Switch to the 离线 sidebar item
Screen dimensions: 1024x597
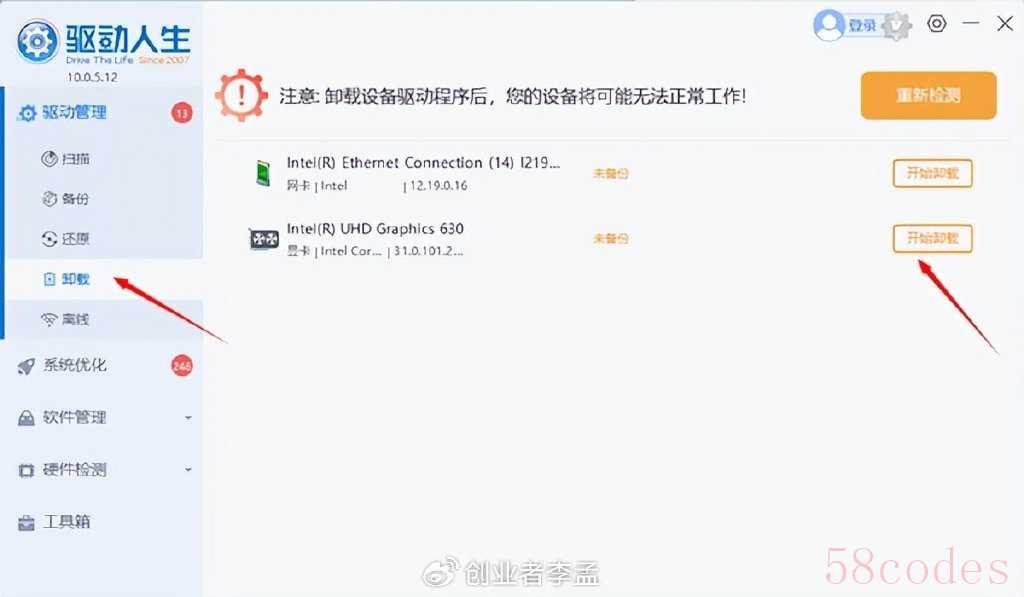(65, 319)
